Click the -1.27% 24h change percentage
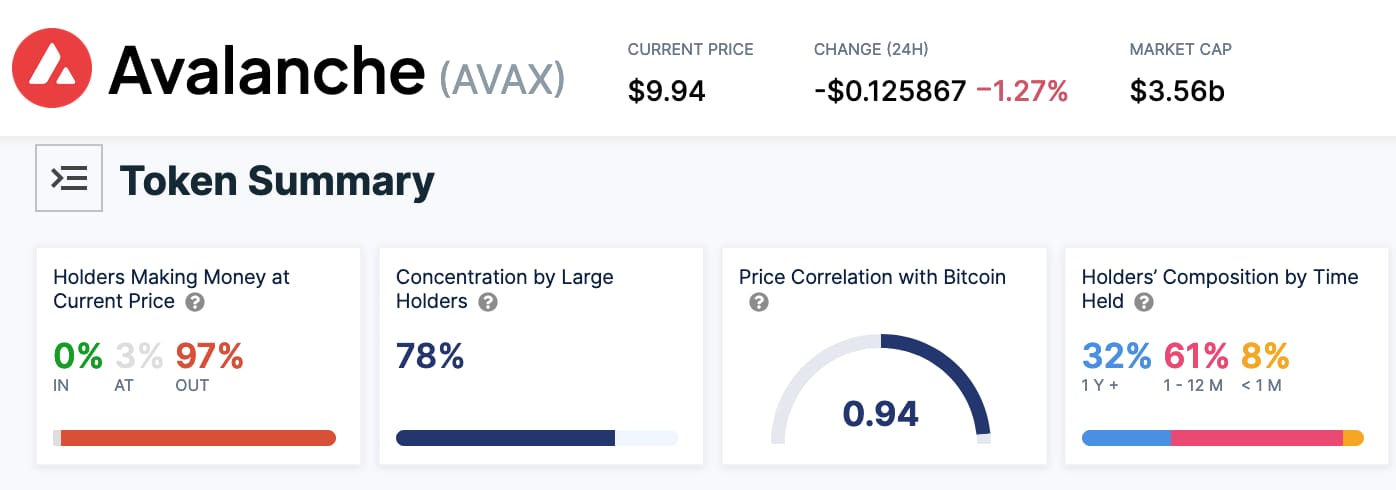Viewport: 1396px width, 490px height. 1022,91
